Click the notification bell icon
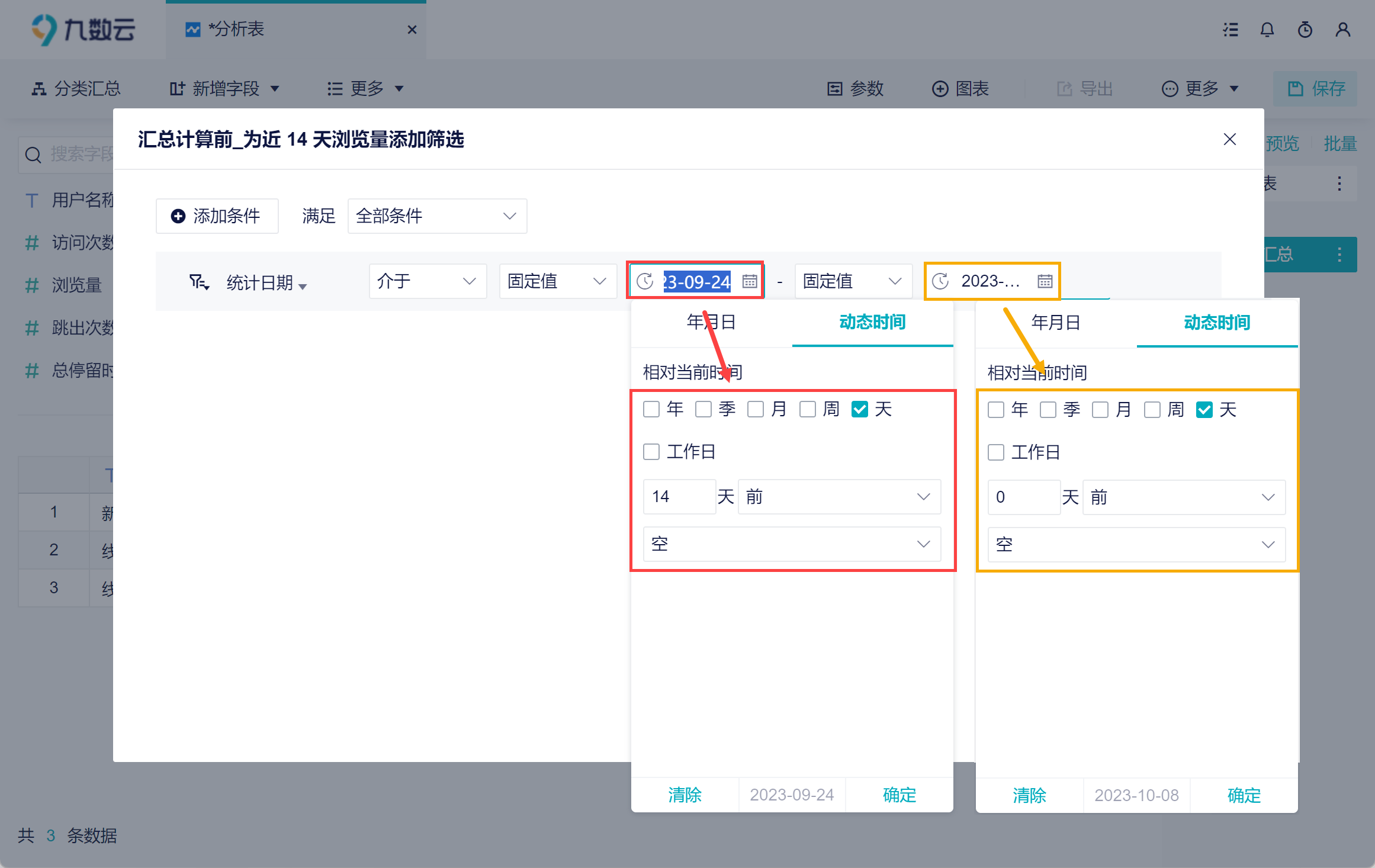Screen dimensions: 1375x868 tap(1267, 30)
